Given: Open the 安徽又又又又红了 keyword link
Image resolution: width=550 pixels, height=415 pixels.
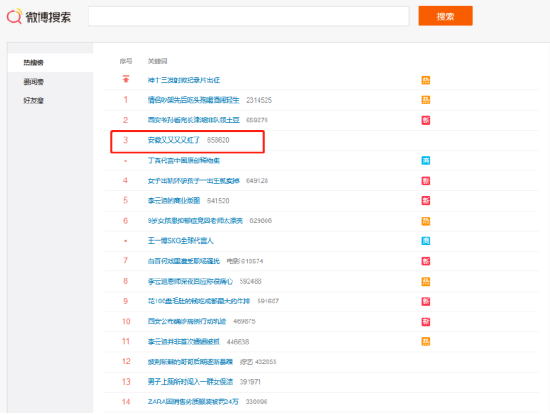Looking at the screenshot, I should (x=174, y=140).
